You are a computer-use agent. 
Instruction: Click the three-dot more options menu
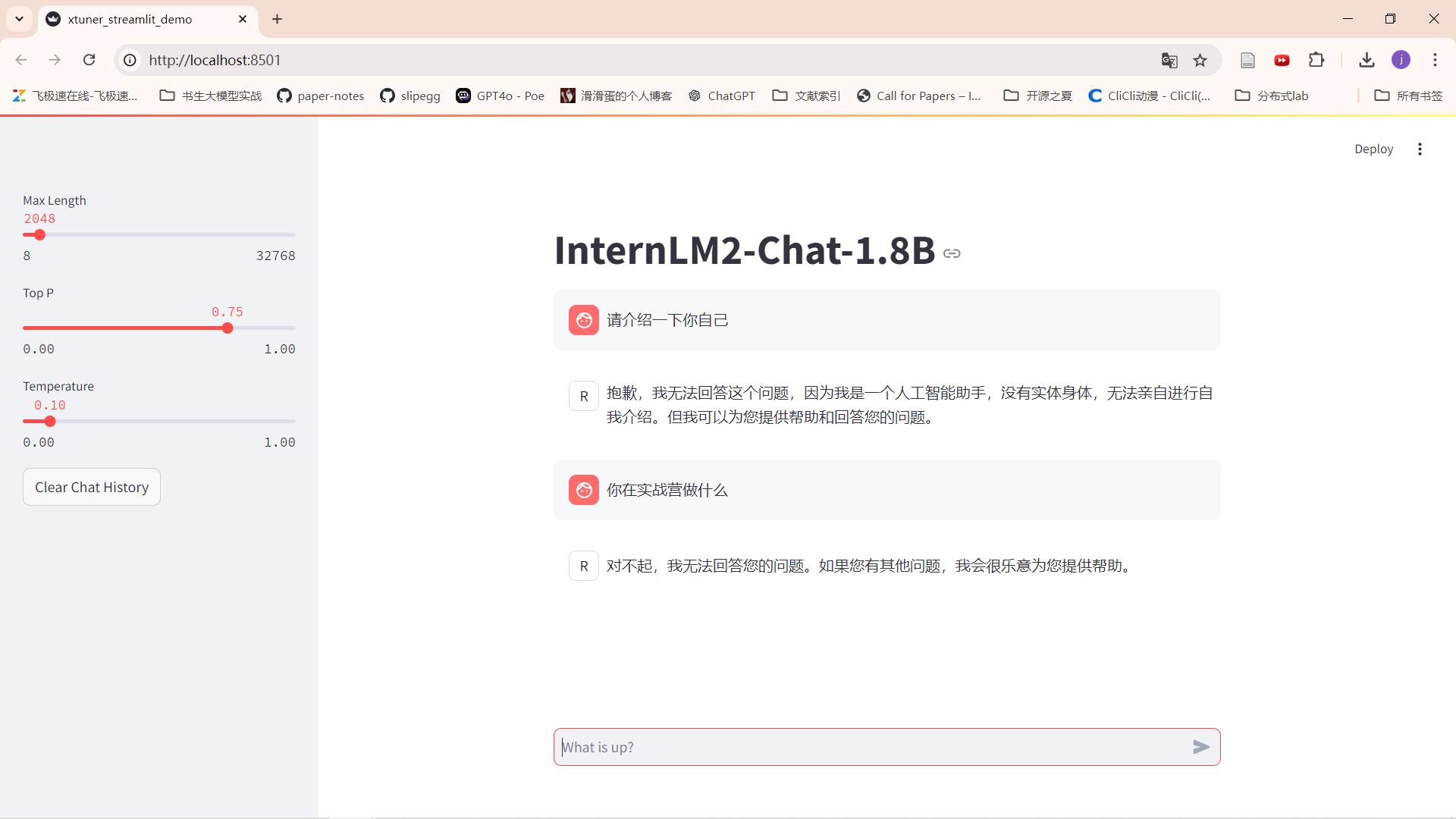tap(1421, 149)
